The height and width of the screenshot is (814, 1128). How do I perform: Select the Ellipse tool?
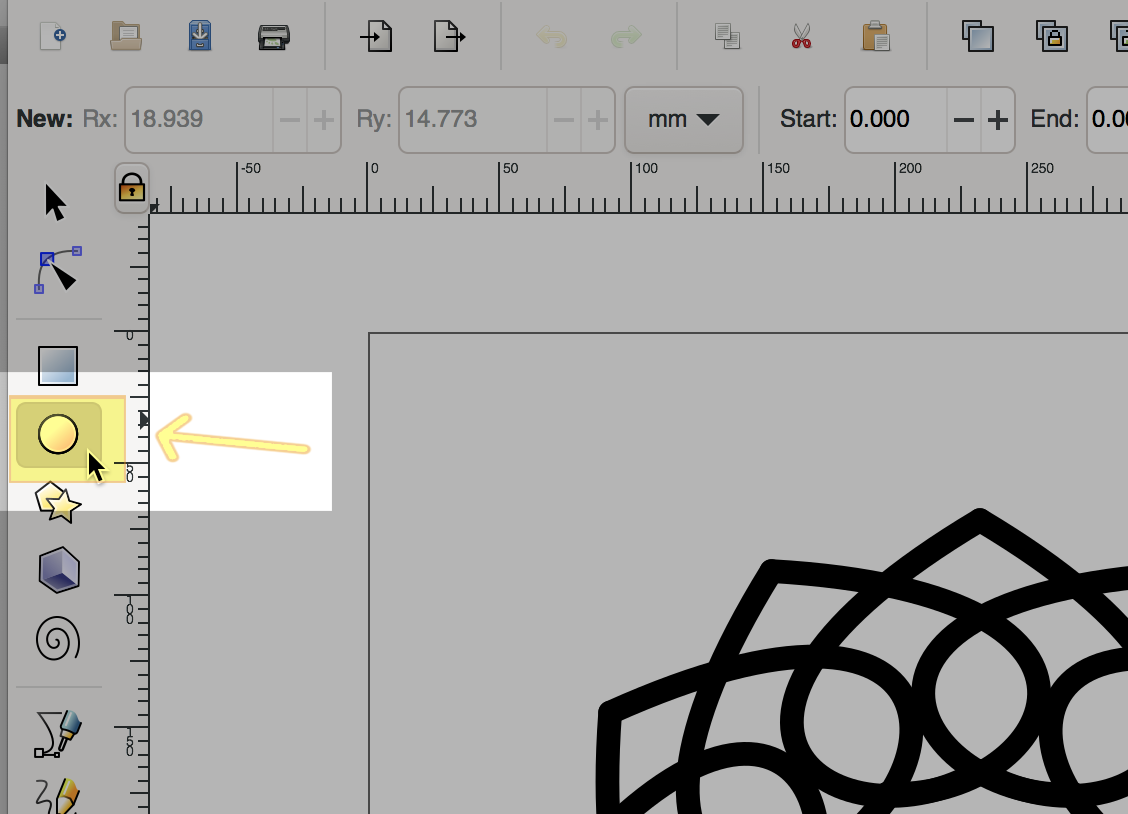point(58,435)
